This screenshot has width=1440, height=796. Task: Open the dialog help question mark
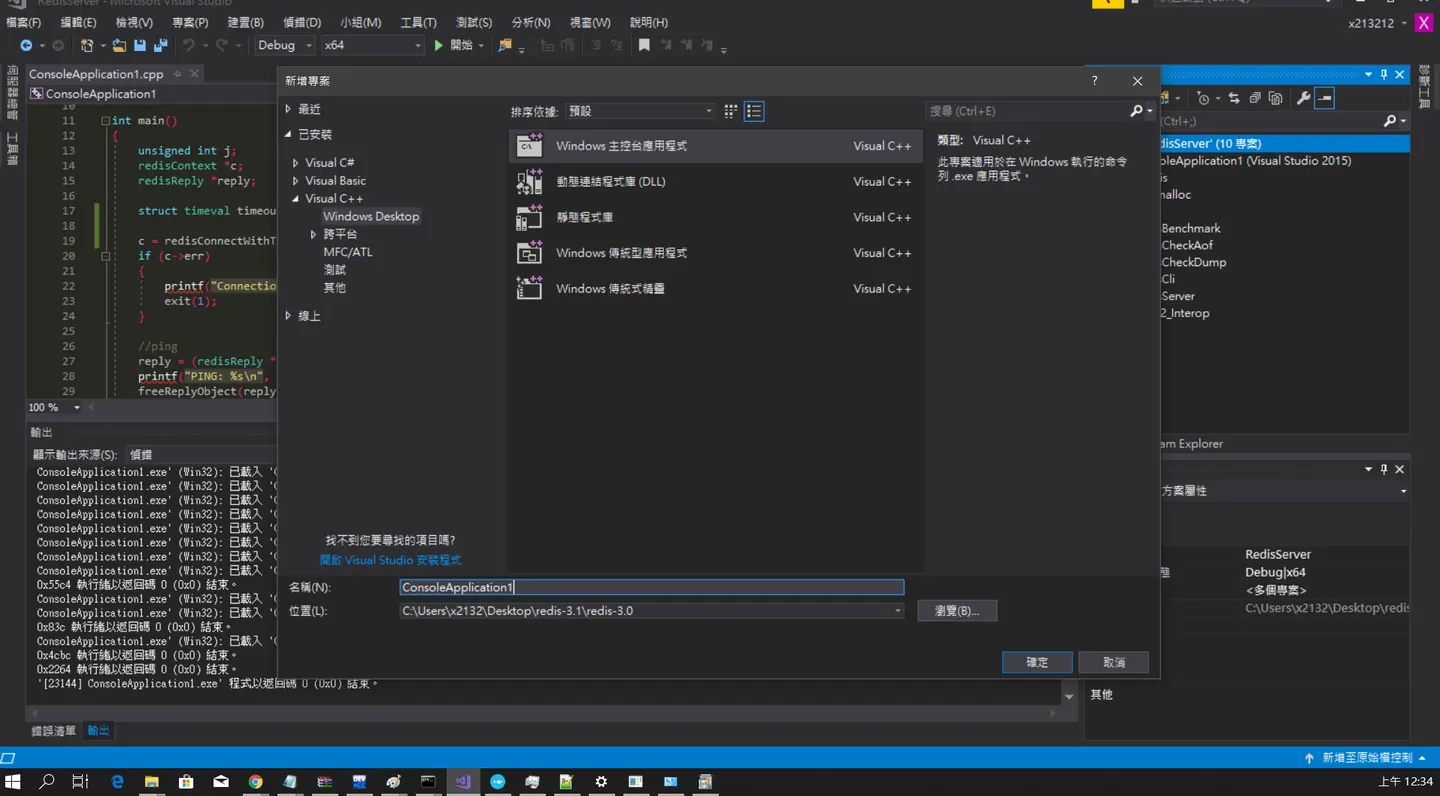(1094, 81)
